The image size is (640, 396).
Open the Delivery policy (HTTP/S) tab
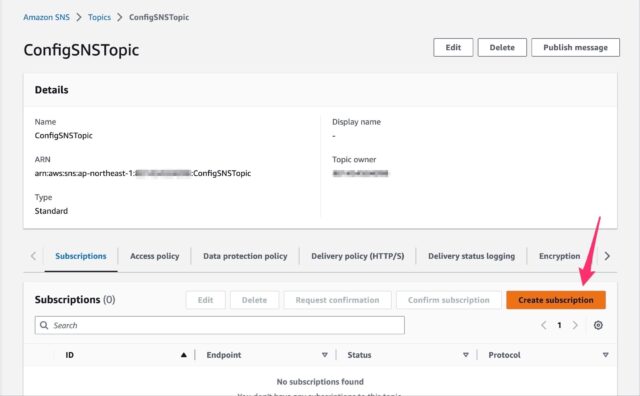point(358,256)
